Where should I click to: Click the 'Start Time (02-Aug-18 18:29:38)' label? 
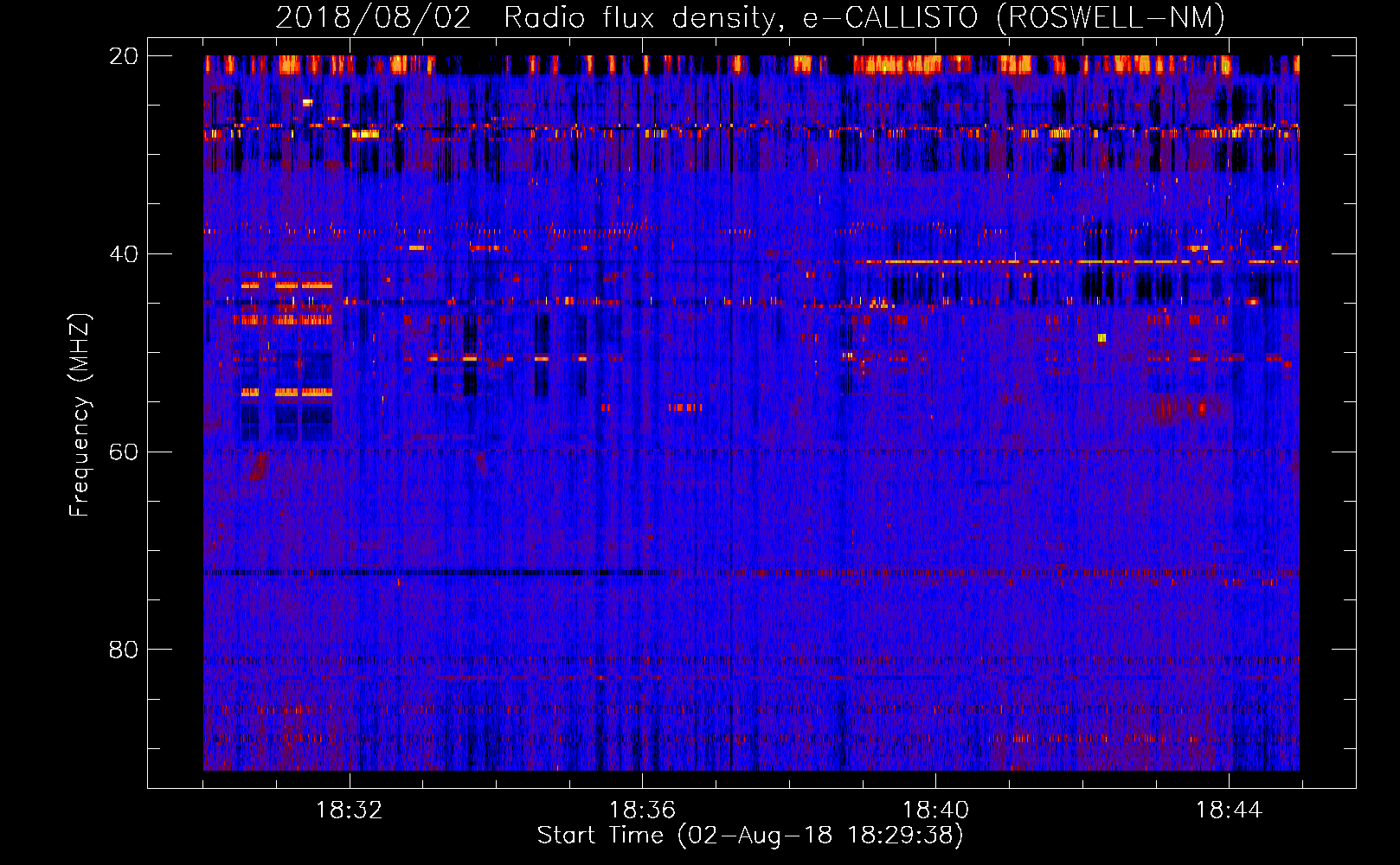point(750,835)
